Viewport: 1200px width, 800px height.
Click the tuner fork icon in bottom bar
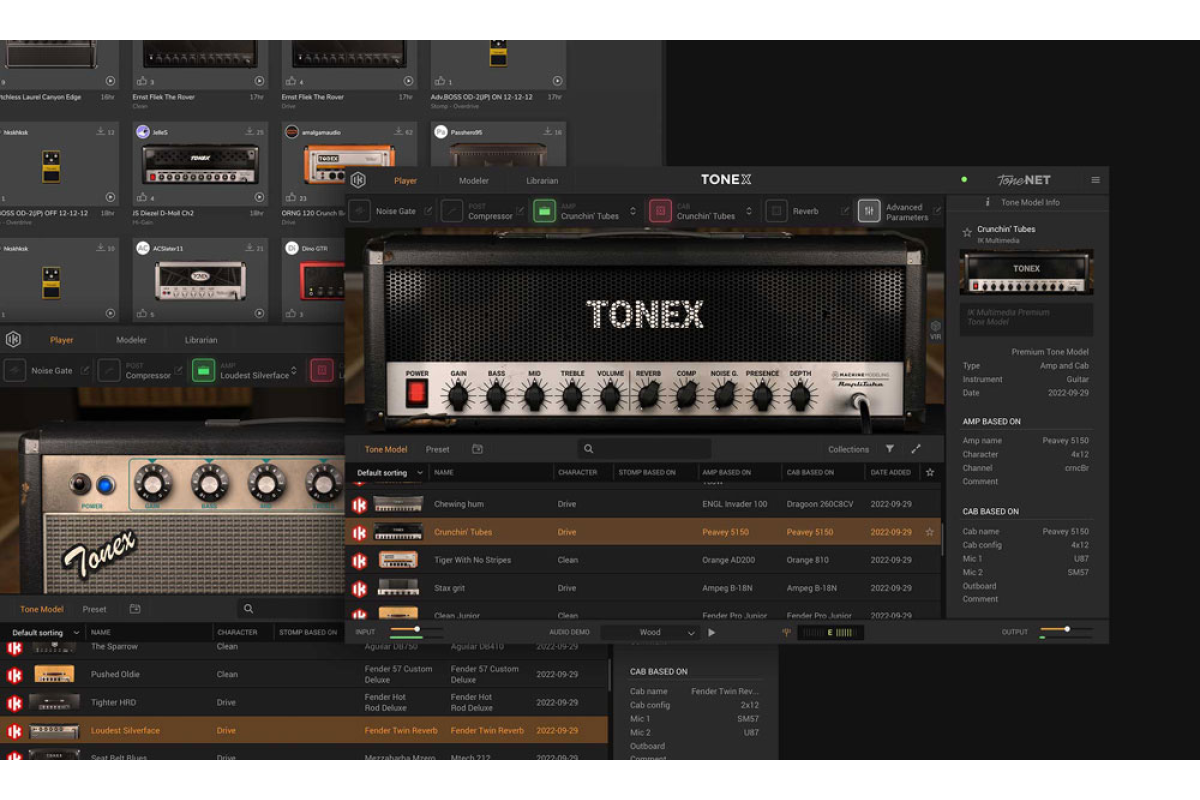coord(786,632)
